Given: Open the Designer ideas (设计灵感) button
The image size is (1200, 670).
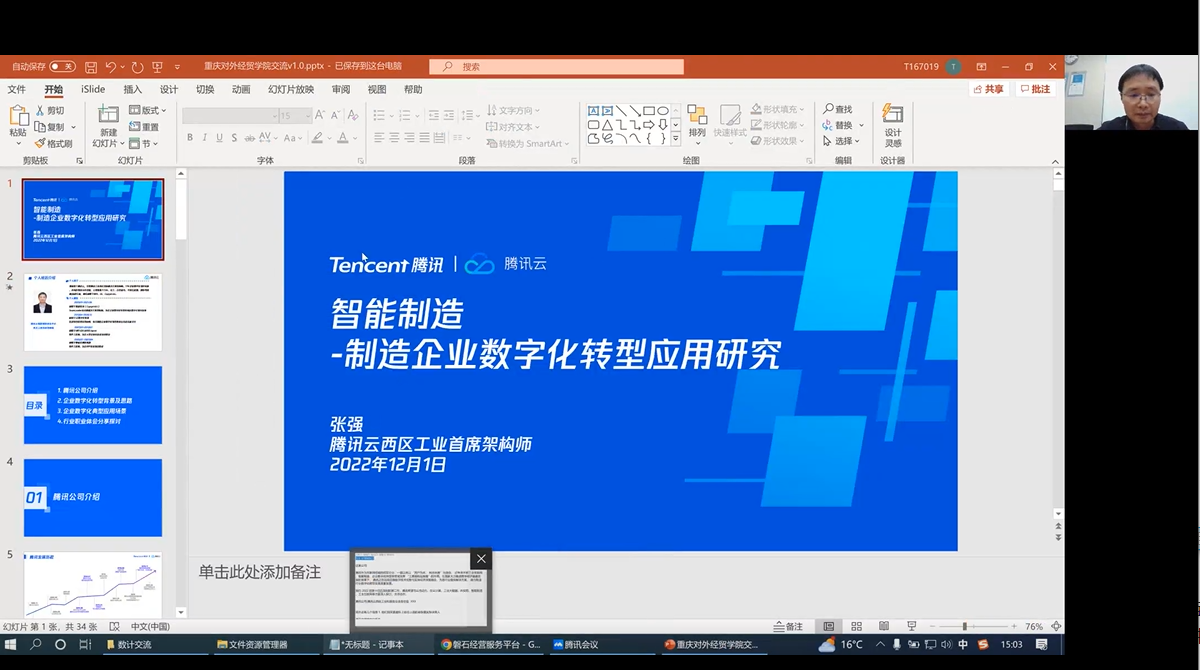Looking at the screenshot, I should pyautogui.click(x=893, y=126).
